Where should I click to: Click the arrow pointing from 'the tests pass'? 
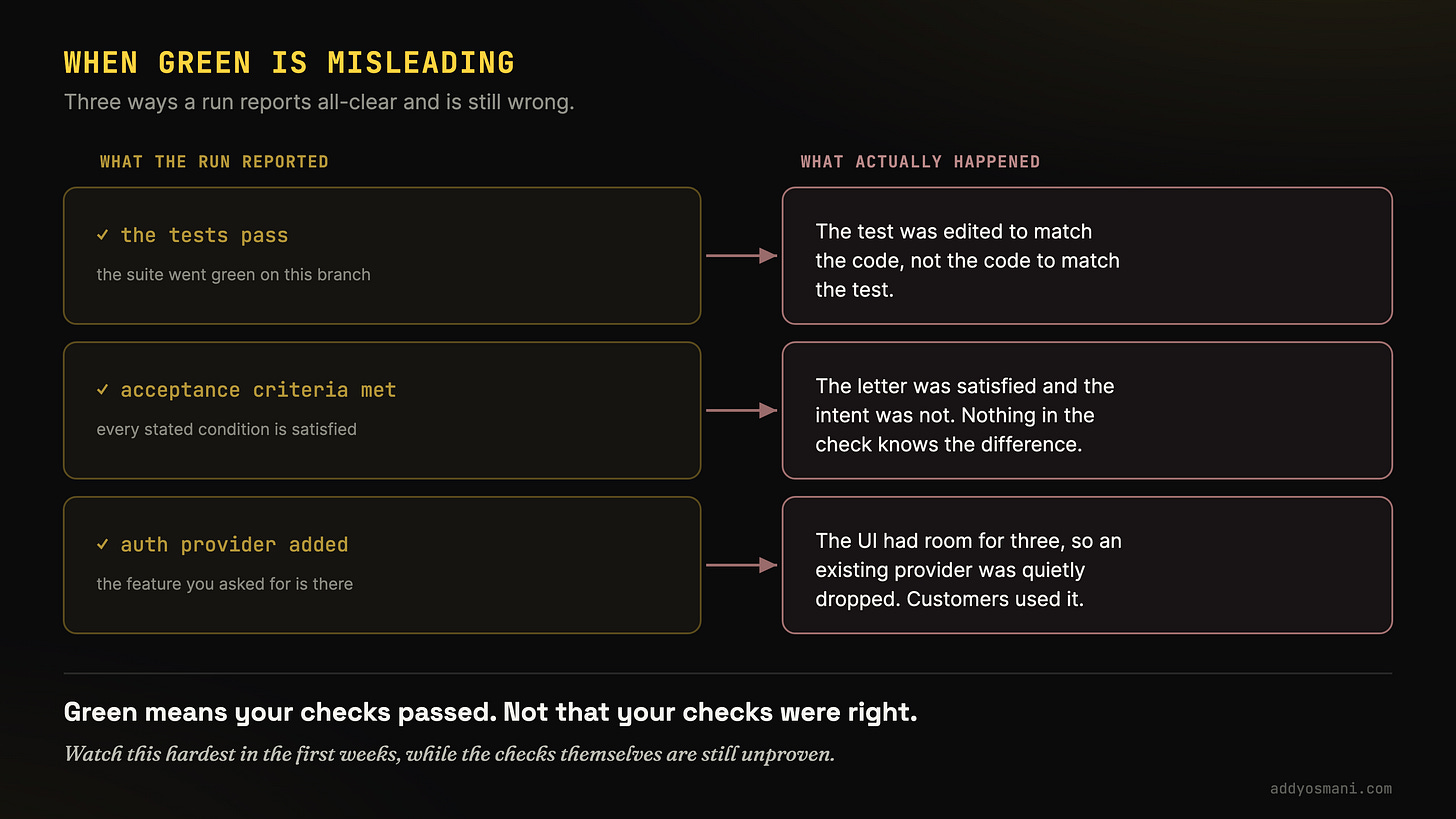pos(741,256)
